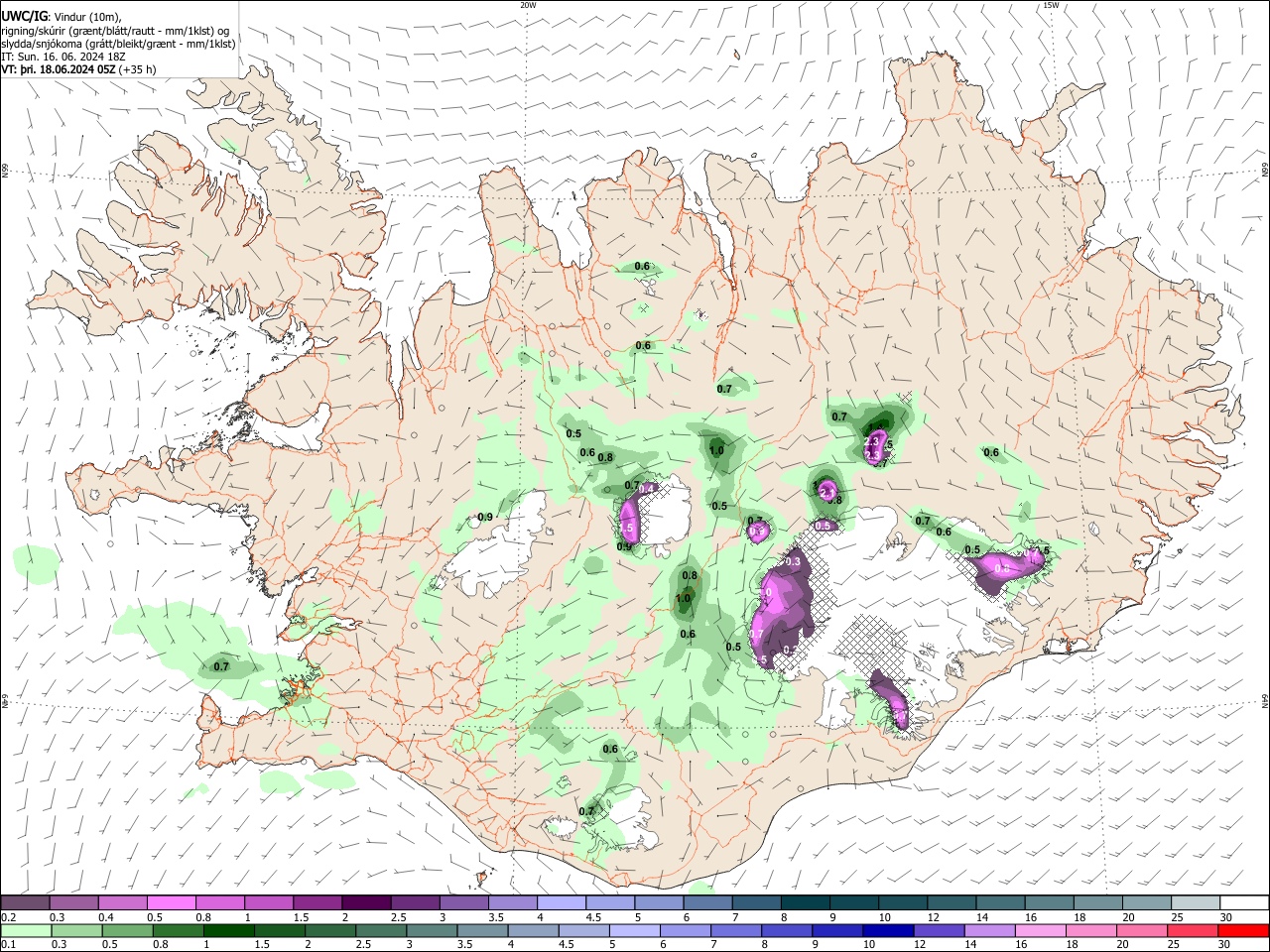
Task: Select the darkest purple upper-legend swatch between 2 and 2.5
Action: click(x=366, y=903)
